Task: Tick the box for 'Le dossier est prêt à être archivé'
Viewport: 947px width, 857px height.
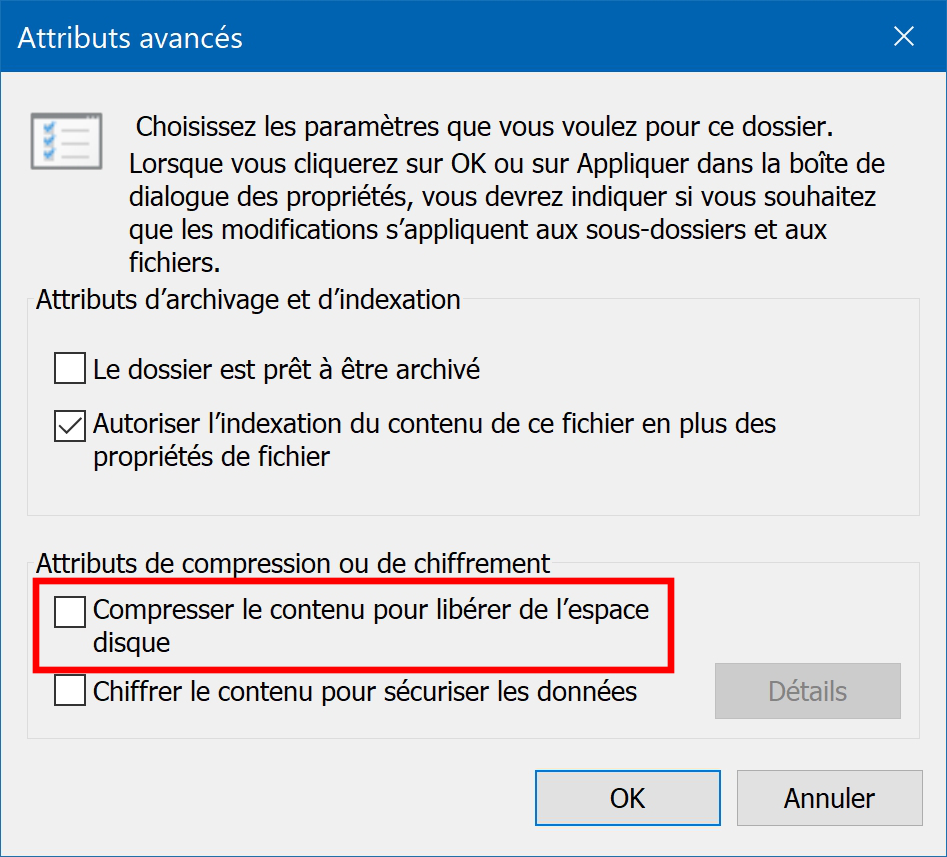Action: (x=69, y=368)
